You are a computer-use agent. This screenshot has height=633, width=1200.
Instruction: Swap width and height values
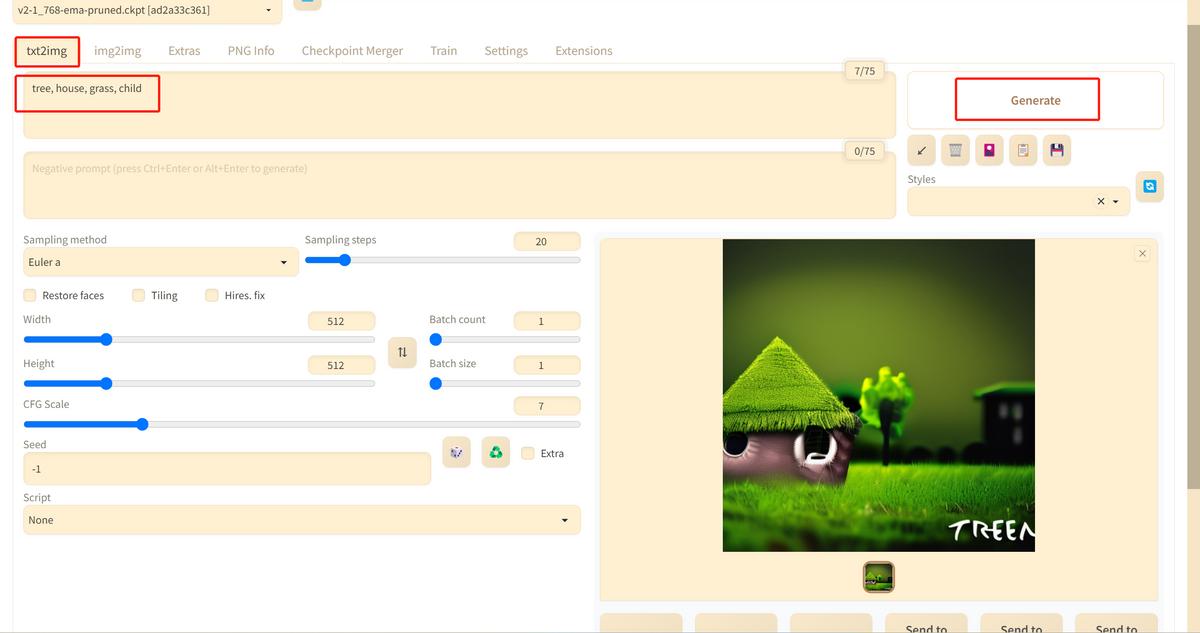click(402, 352)
